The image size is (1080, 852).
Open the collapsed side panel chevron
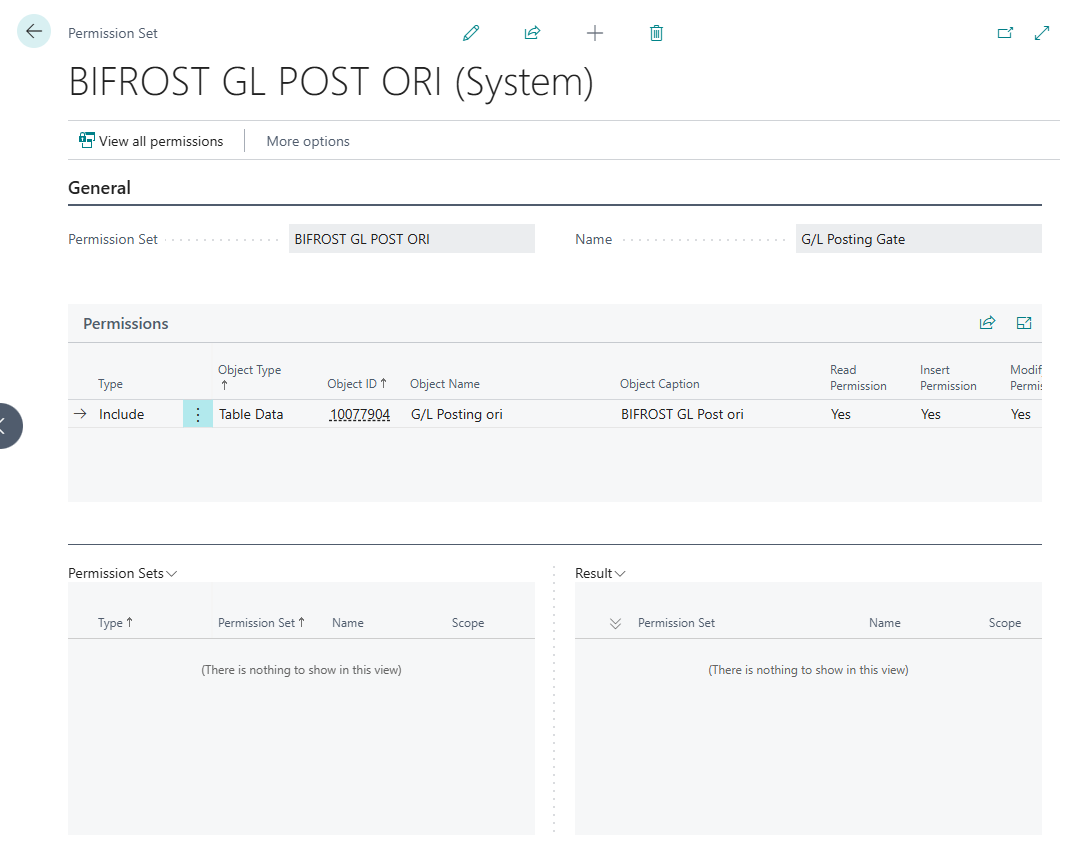pyautogui.click(x=6, y=426)
